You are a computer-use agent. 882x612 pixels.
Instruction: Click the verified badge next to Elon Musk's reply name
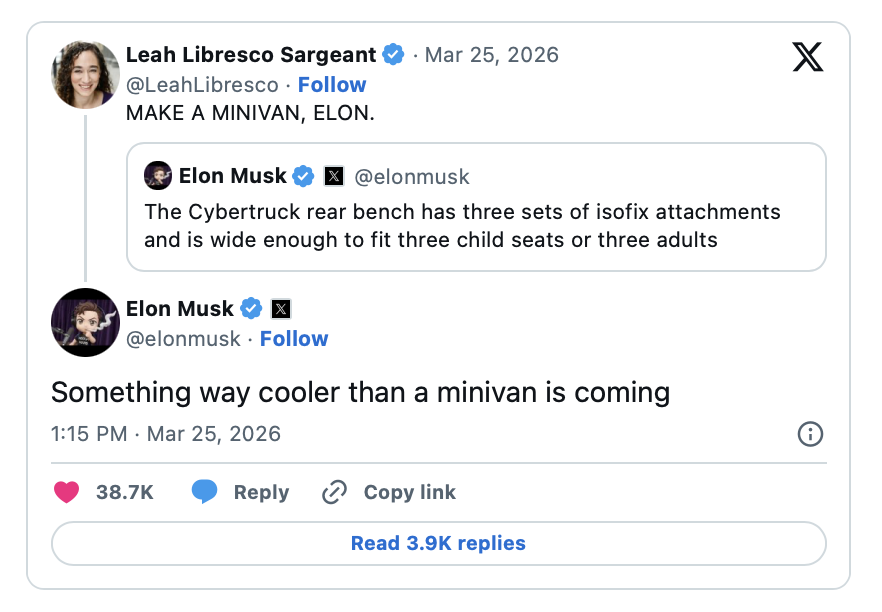click(x=251, y=309)
